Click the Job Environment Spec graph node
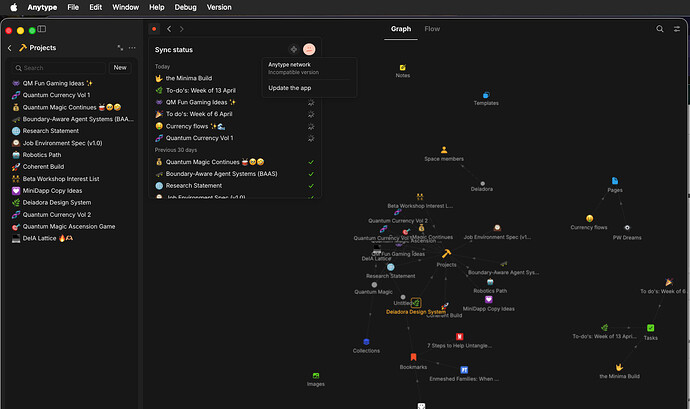The image size is (690, 409). pyautogui.click(x=497, y=228)
